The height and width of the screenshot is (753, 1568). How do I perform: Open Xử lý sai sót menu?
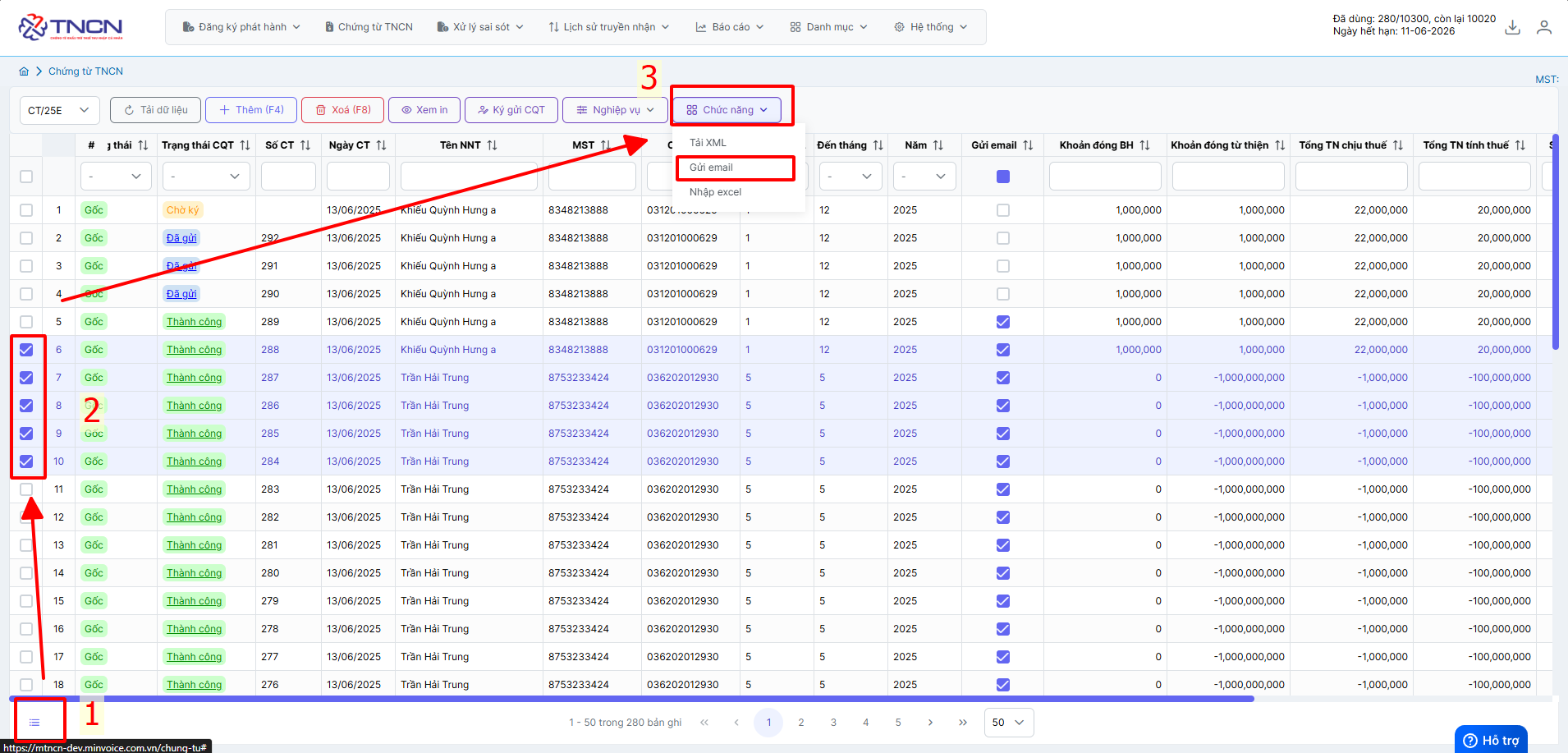click(x=480, y=27)
